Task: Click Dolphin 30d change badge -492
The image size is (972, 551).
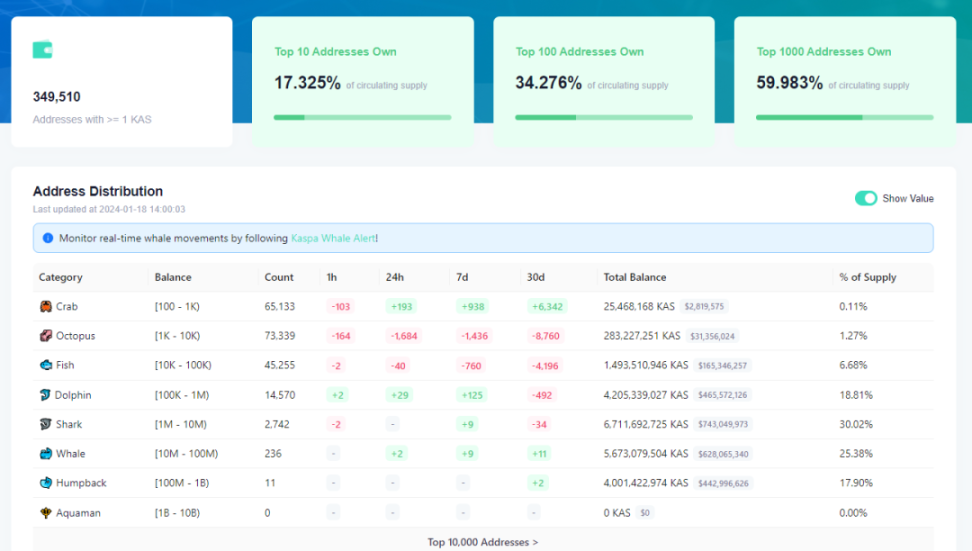Action: click(x=542, y=395)
